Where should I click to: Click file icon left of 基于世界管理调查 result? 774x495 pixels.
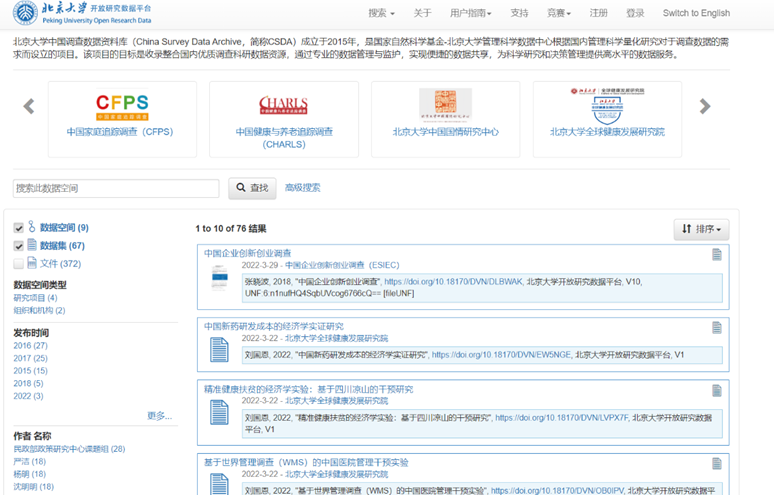pos(219,484)
